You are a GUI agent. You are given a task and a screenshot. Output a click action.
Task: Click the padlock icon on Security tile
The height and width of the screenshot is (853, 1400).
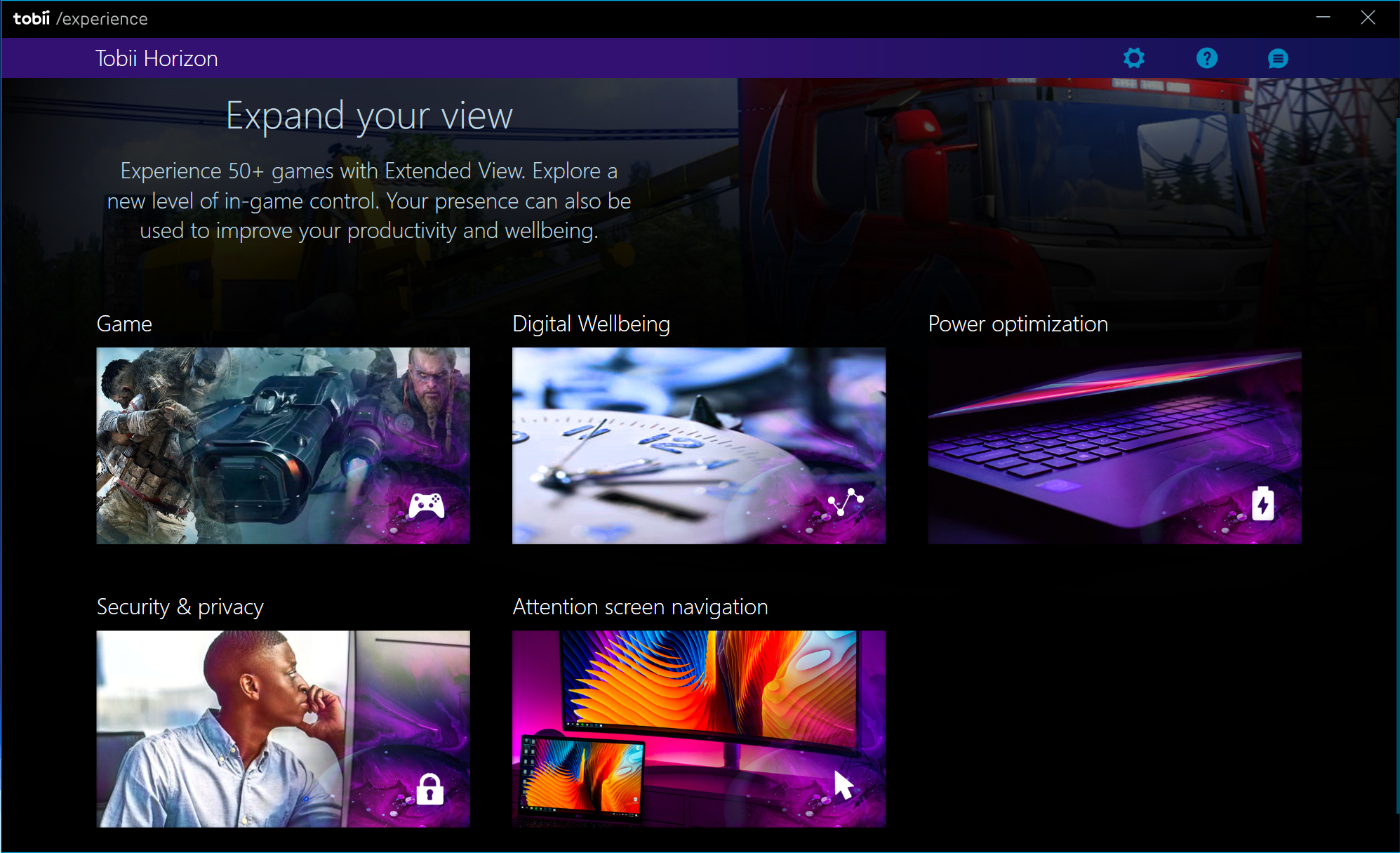point(429,789)
